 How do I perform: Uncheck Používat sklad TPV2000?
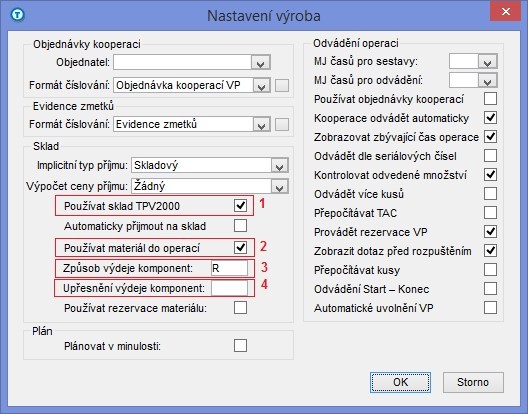(240, 205)
